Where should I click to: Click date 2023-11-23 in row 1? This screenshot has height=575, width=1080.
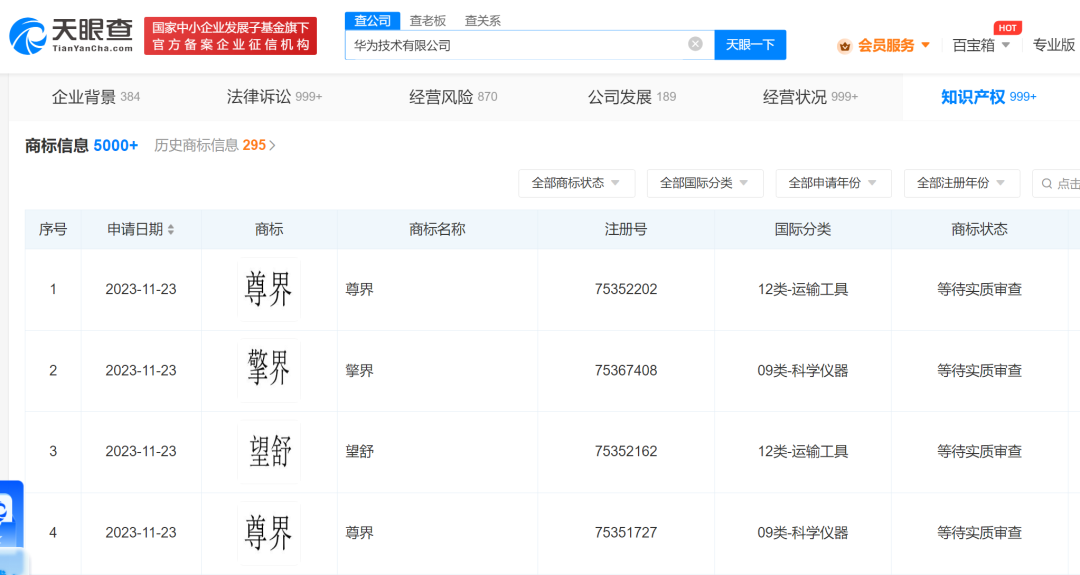point(141,289)
